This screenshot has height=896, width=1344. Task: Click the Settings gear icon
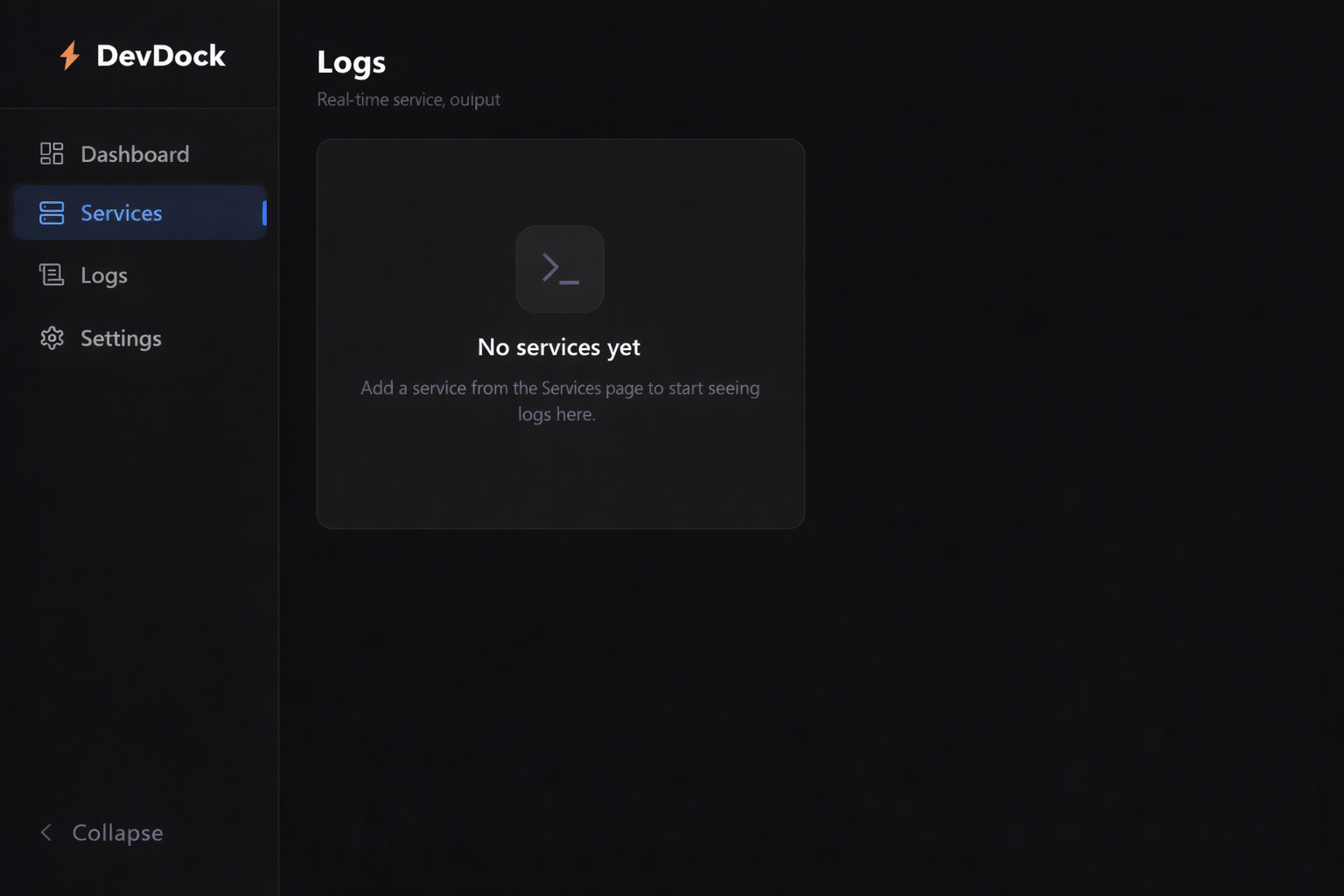52,339
